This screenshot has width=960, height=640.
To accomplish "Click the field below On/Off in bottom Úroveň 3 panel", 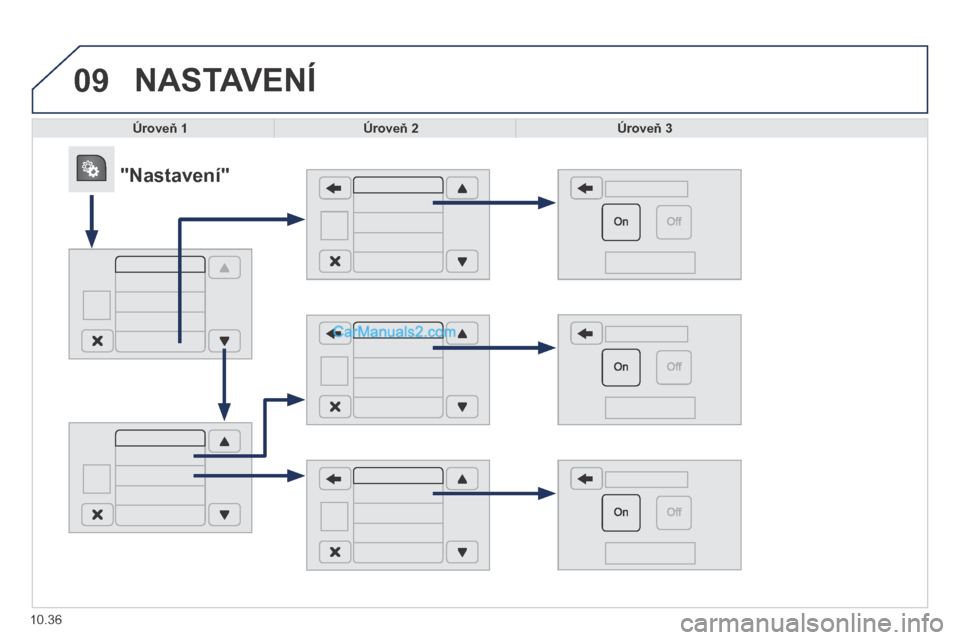I will 650,553.
